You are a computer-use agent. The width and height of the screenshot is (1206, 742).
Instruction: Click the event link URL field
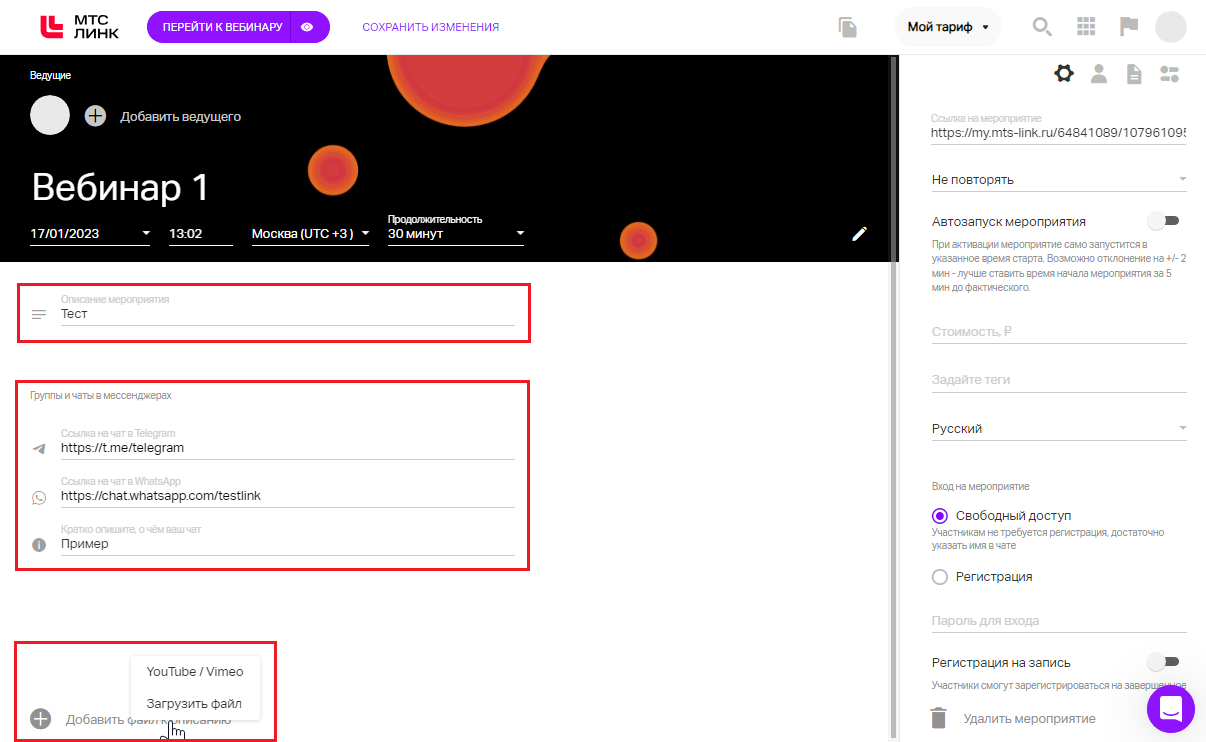pos(1058,132)
